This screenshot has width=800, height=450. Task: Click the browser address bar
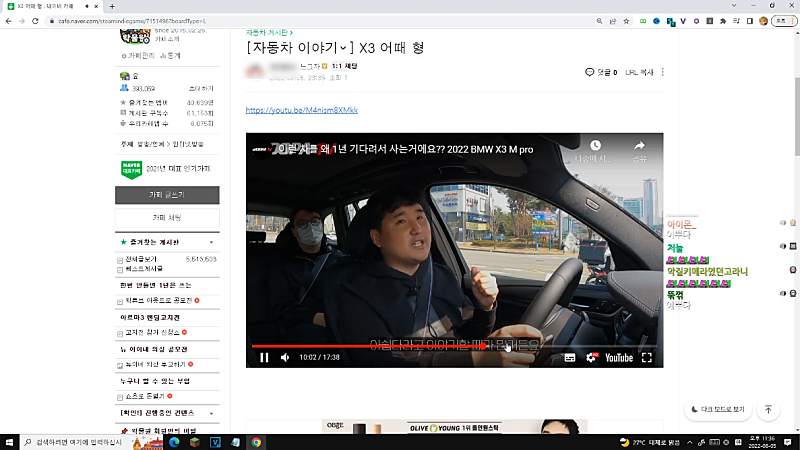click(x=321, y=21)
